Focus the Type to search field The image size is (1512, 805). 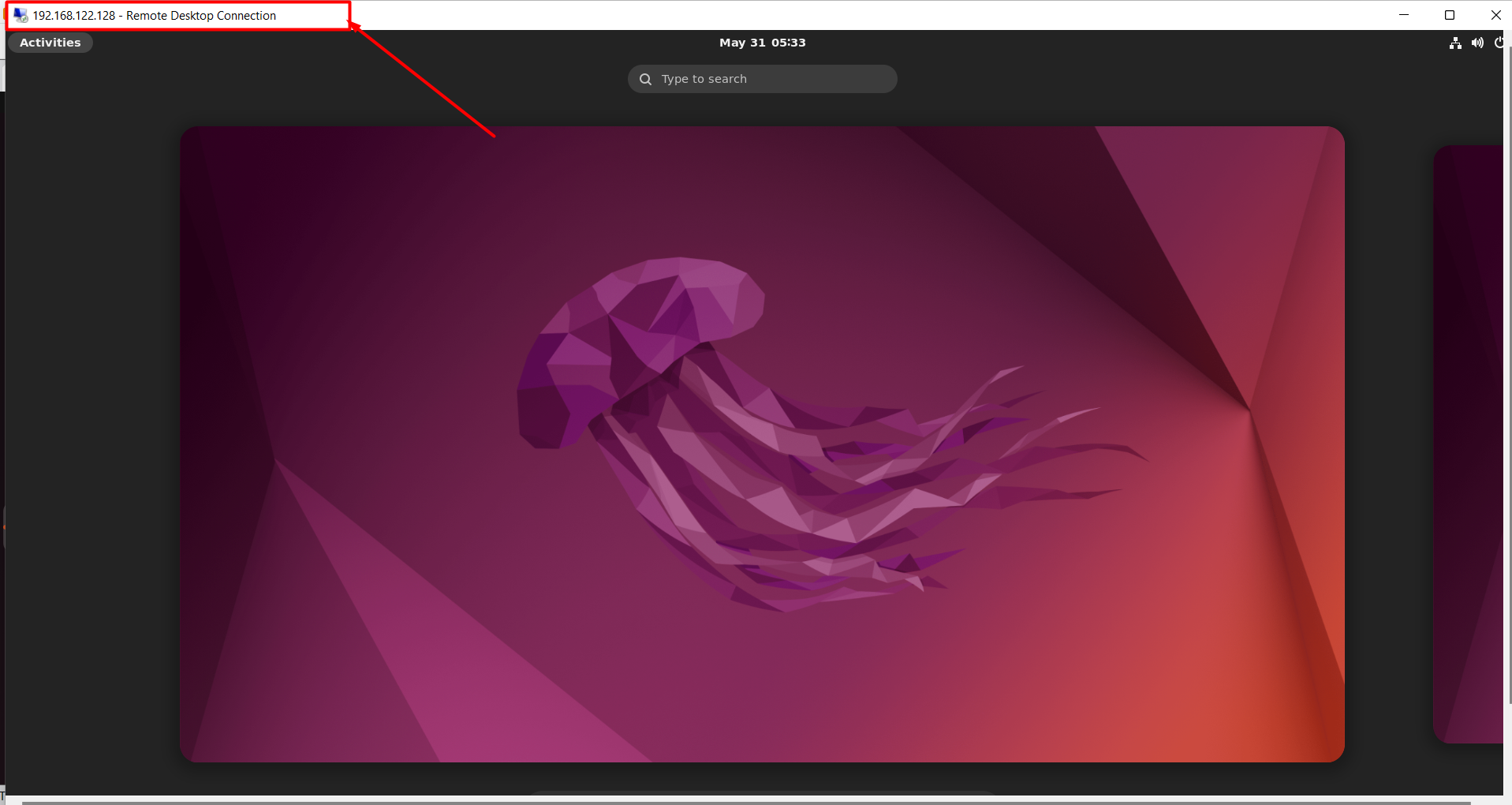(762, 79)
